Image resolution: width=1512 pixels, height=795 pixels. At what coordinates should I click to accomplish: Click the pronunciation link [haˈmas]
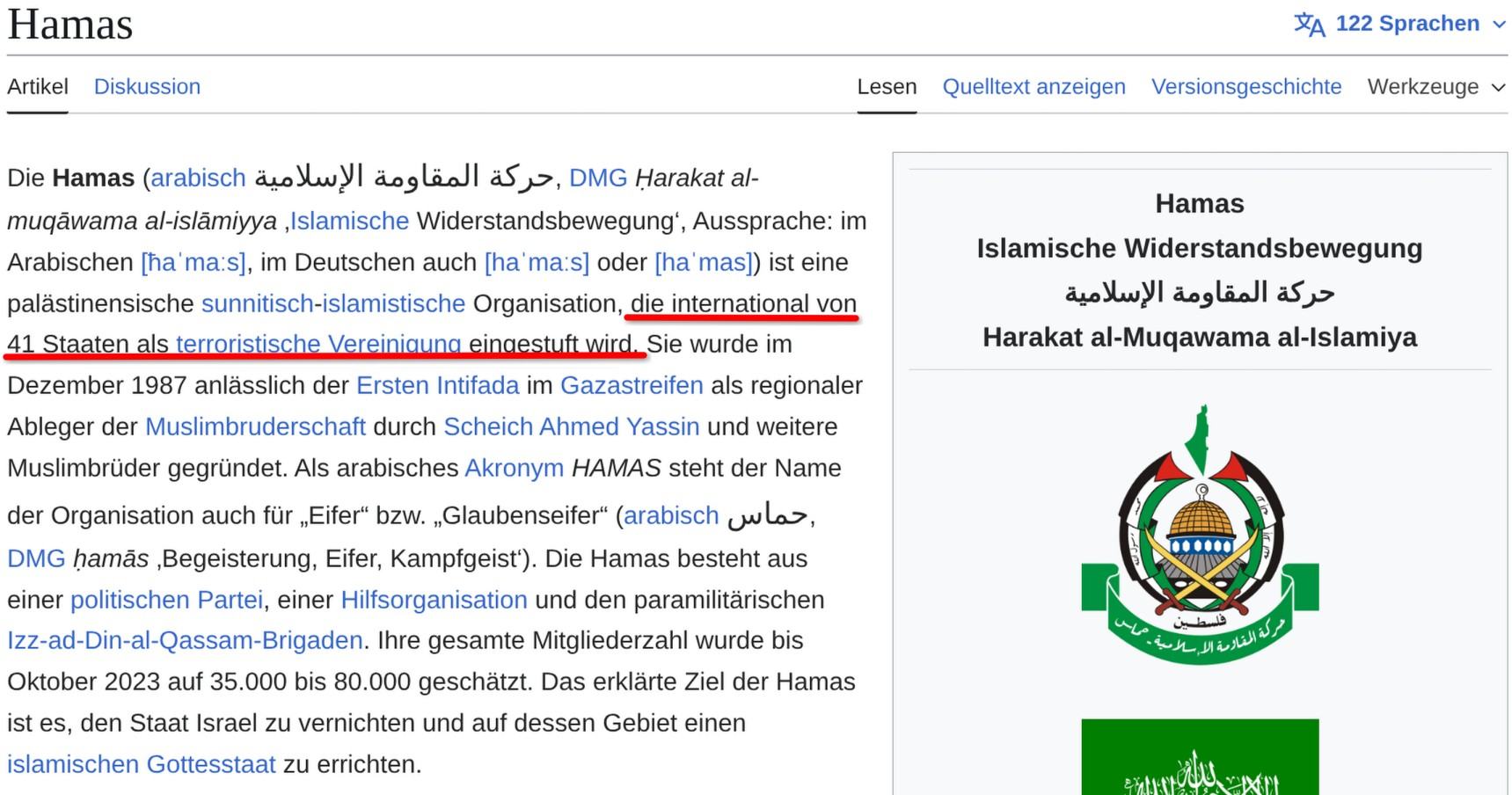(x=704, y=262)
